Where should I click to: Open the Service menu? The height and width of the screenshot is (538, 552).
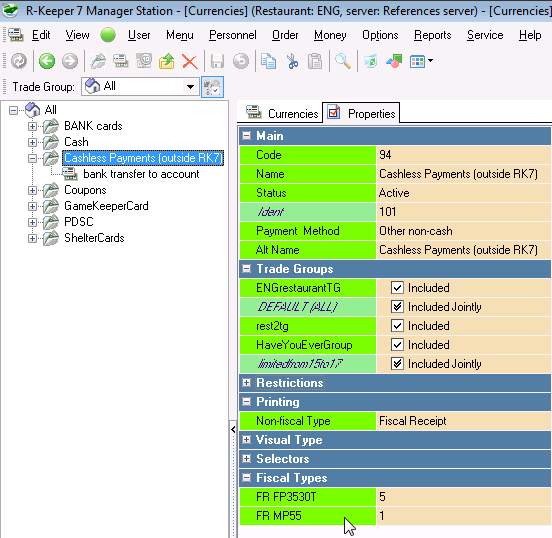[x=485, y=35]
